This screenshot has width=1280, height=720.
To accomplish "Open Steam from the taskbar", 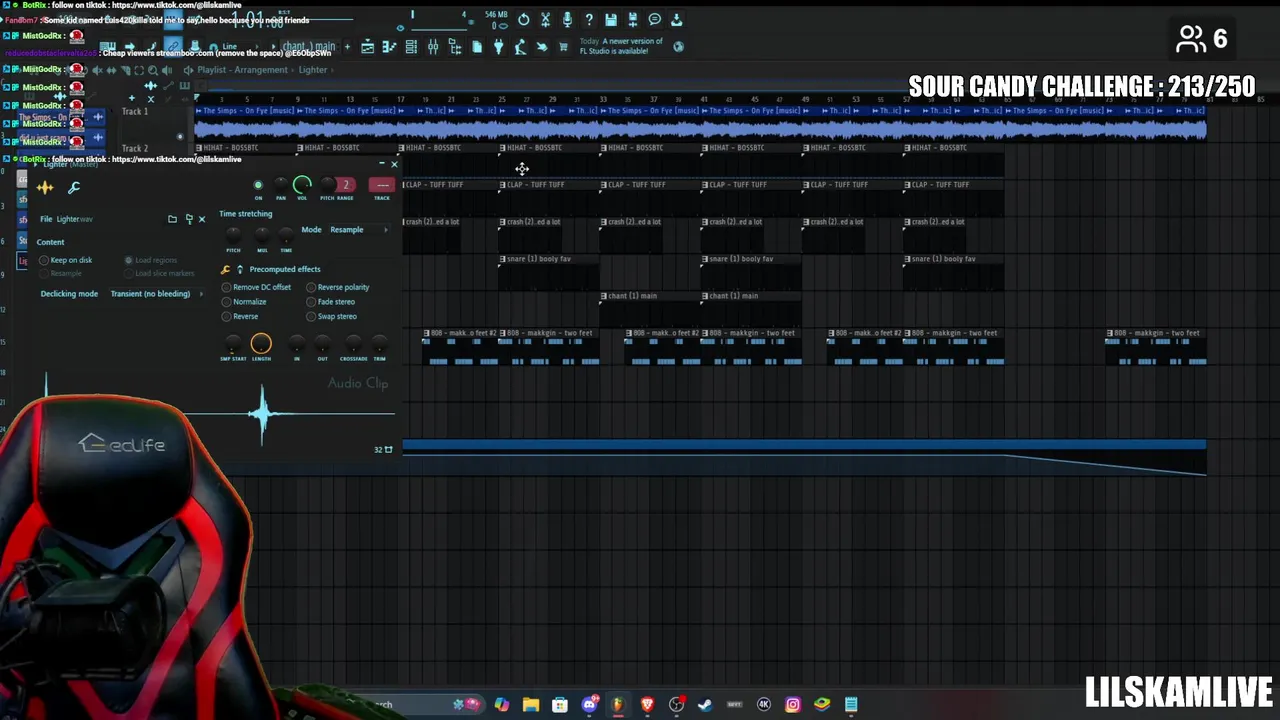I will [705, 704].
